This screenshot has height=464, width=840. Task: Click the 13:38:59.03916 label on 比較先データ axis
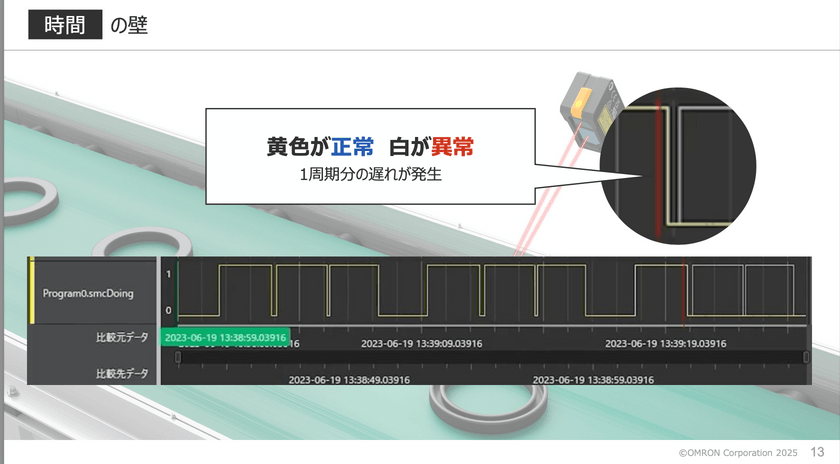coord(593,380)
